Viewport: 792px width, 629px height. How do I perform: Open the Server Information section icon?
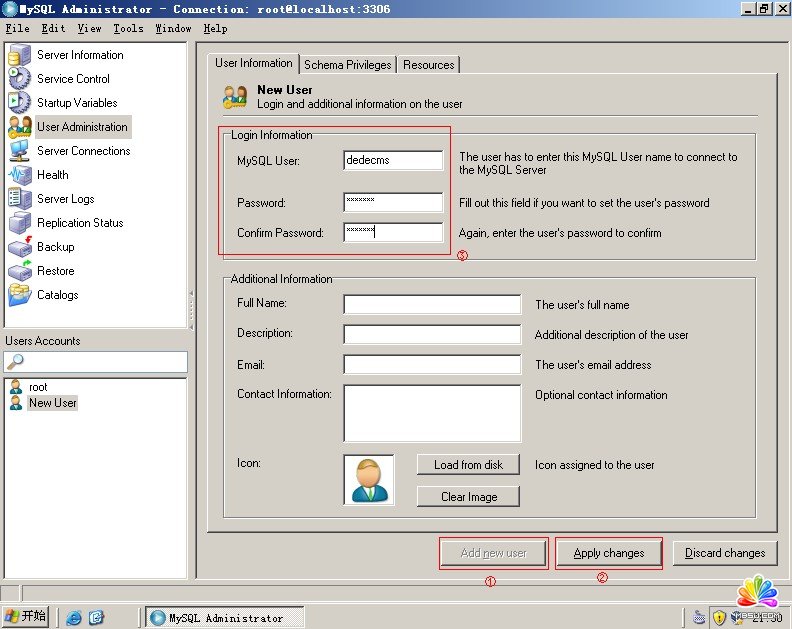pyautogui.click(x=20, y=55)
